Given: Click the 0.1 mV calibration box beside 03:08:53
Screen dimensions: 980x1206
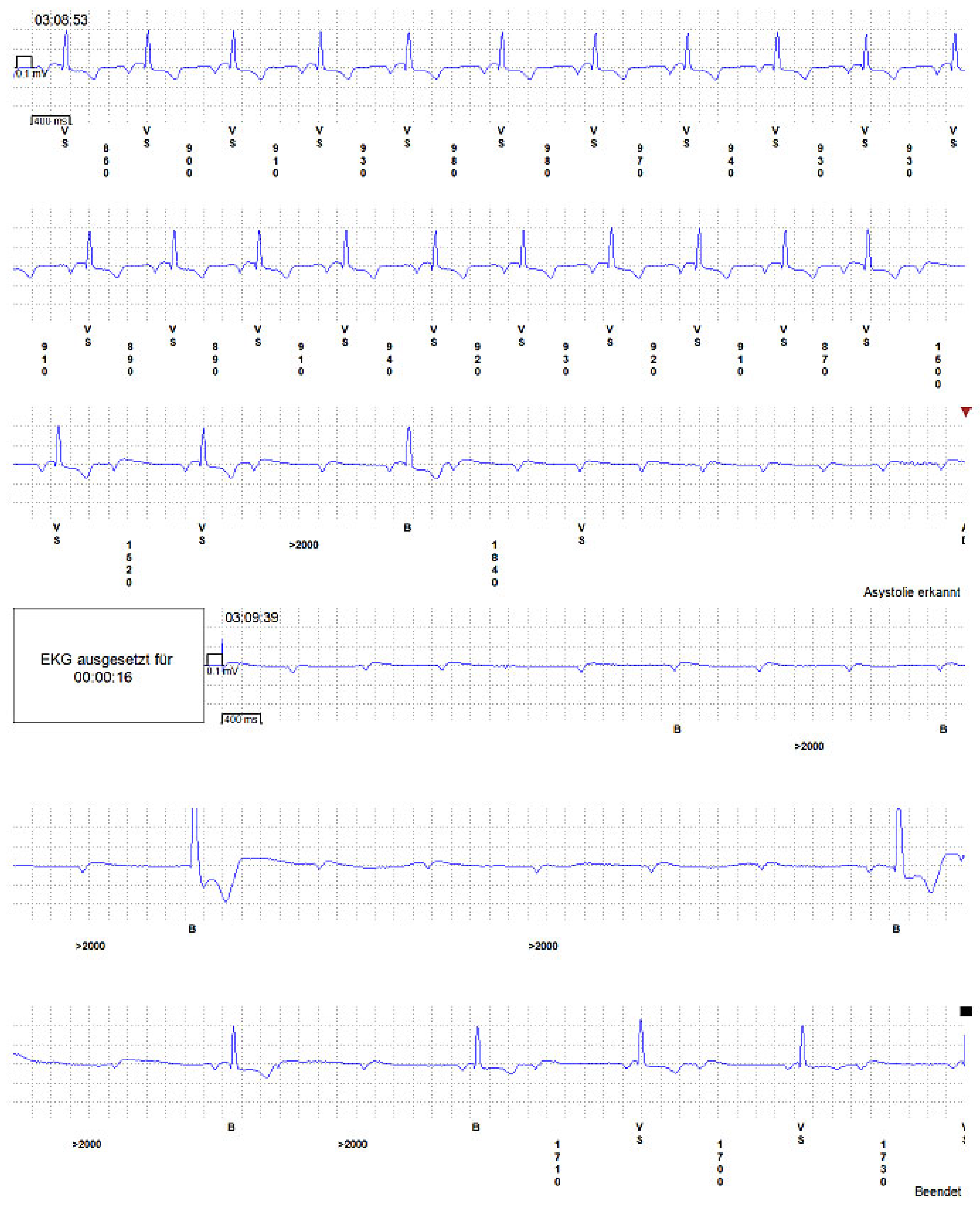Looking at the screenshot, I should pos(24,62).
